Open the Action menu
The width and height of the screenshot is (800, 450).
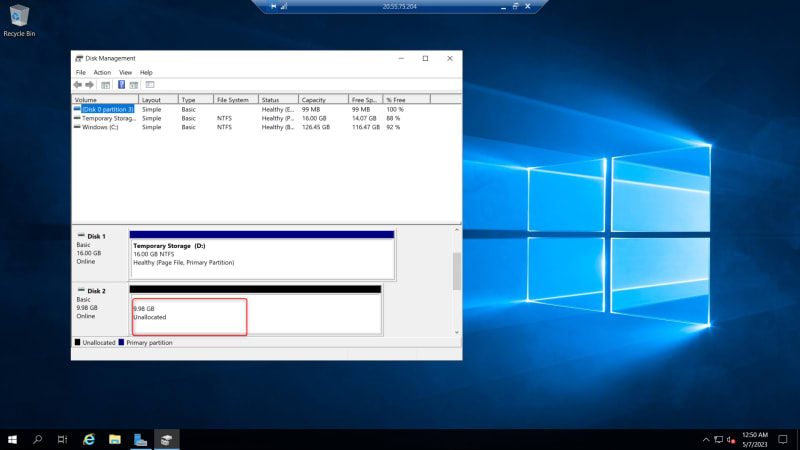[x=102, y=72]
